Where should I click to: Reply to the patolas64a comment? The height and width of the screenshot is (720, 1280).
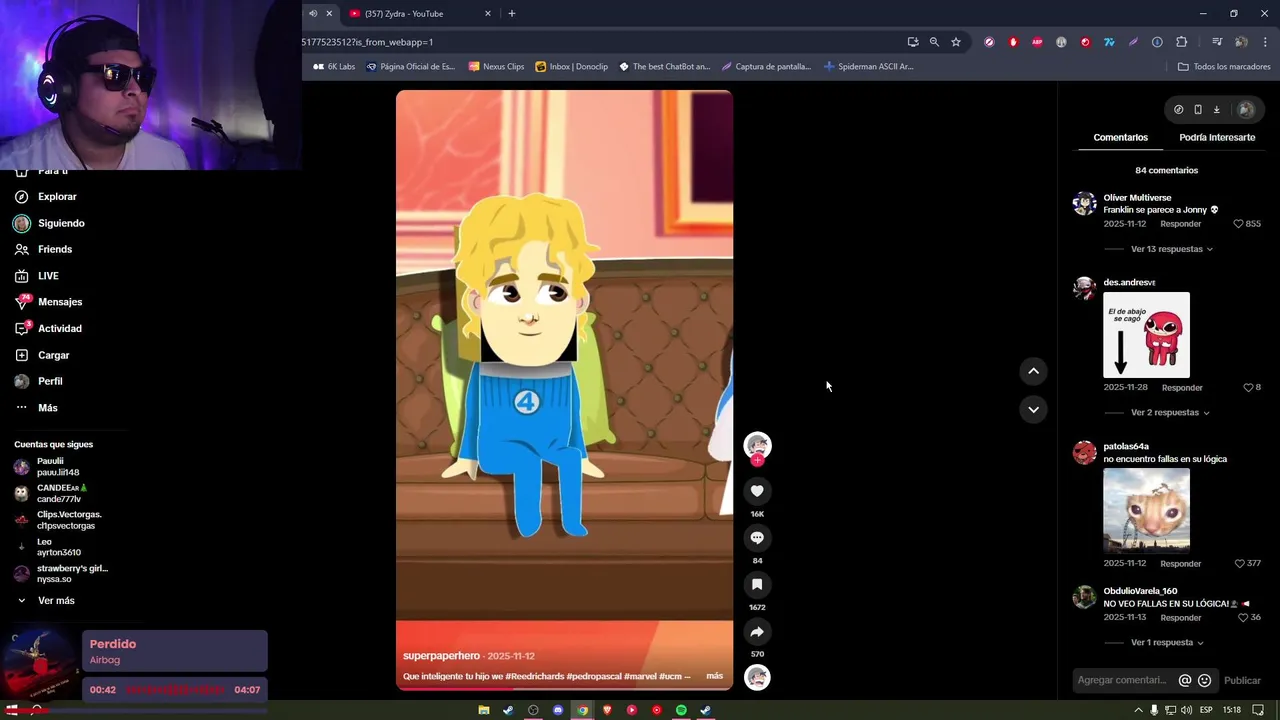[x=1180, y=563]
